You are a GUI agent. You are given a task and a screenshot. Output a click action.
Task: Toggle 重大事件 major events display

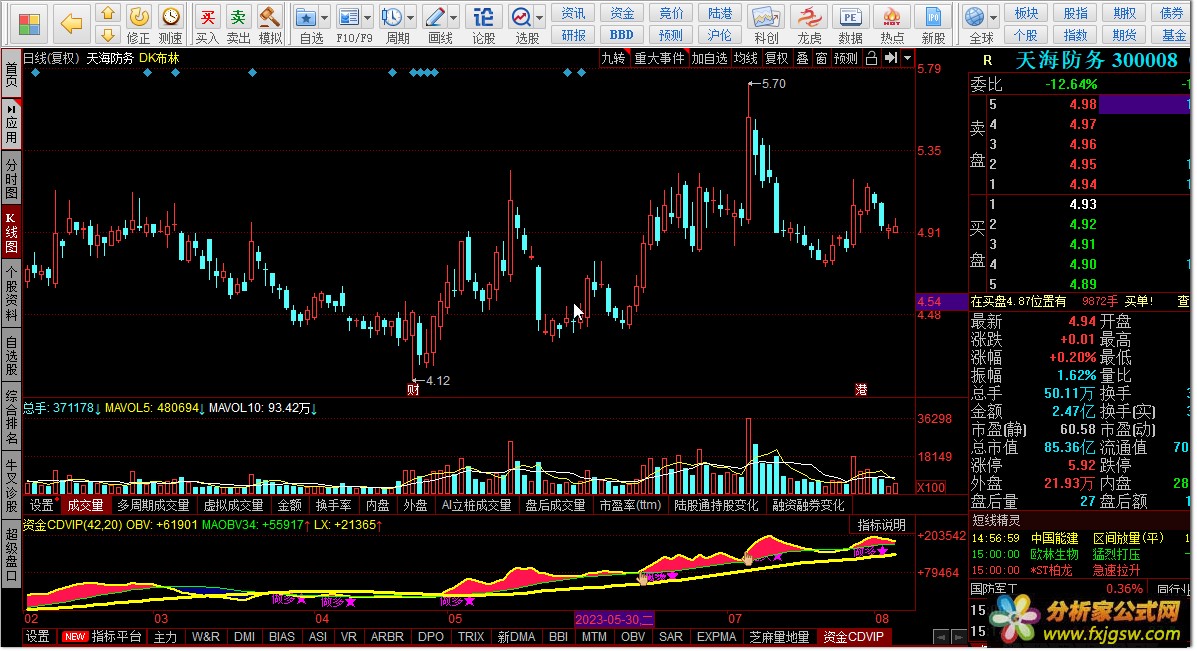(660, 58)
